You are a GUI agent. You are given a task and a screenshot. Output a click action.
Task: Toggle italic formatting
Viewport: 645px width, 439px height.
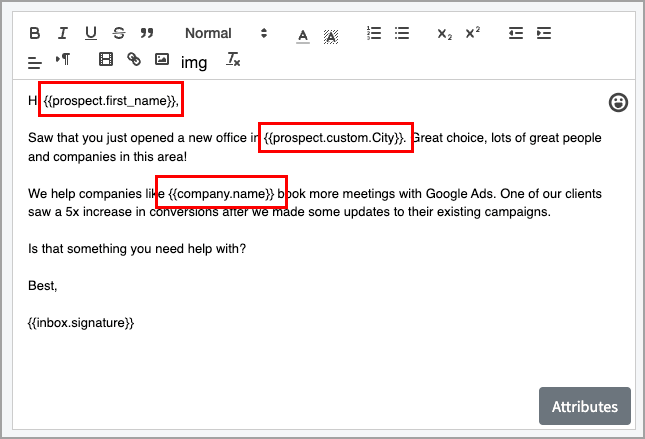coord(63,33)
